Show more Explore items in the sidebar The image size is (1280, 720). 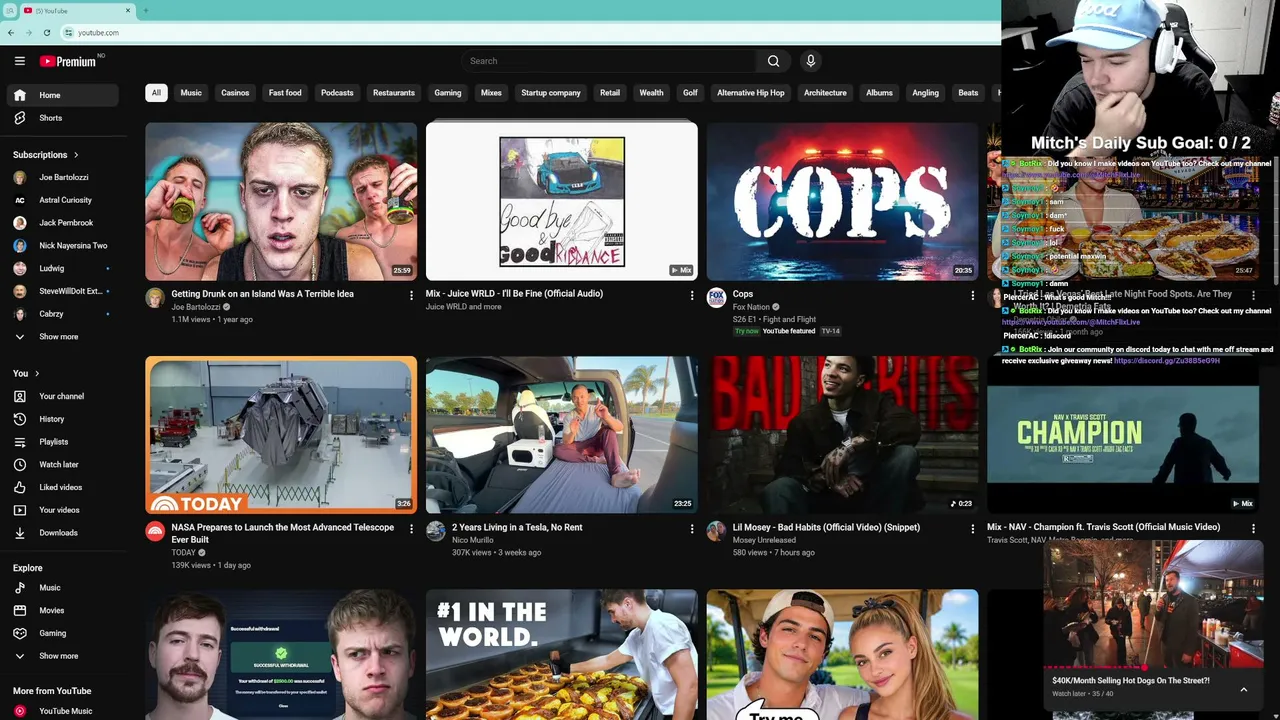point(63,656)
